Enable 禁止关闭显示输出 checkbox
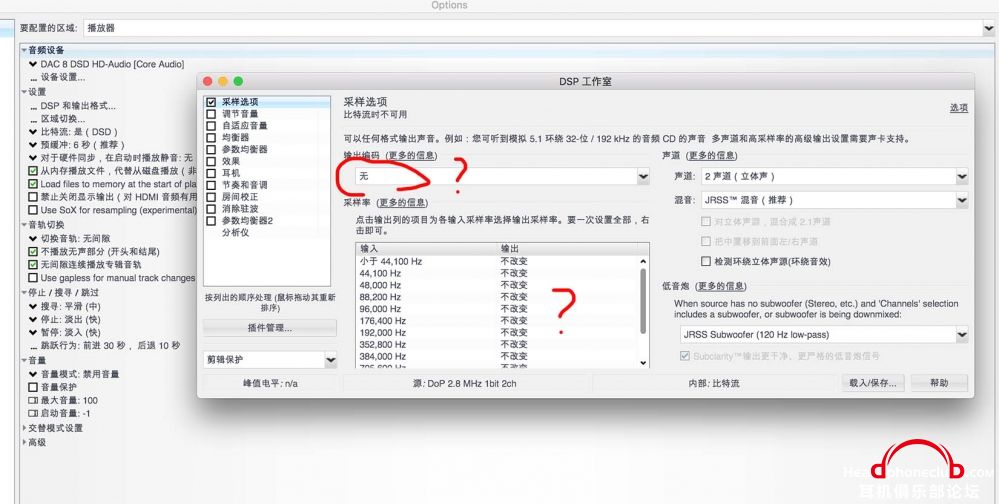Screen dimensions: 999x504 click(32, 197)
